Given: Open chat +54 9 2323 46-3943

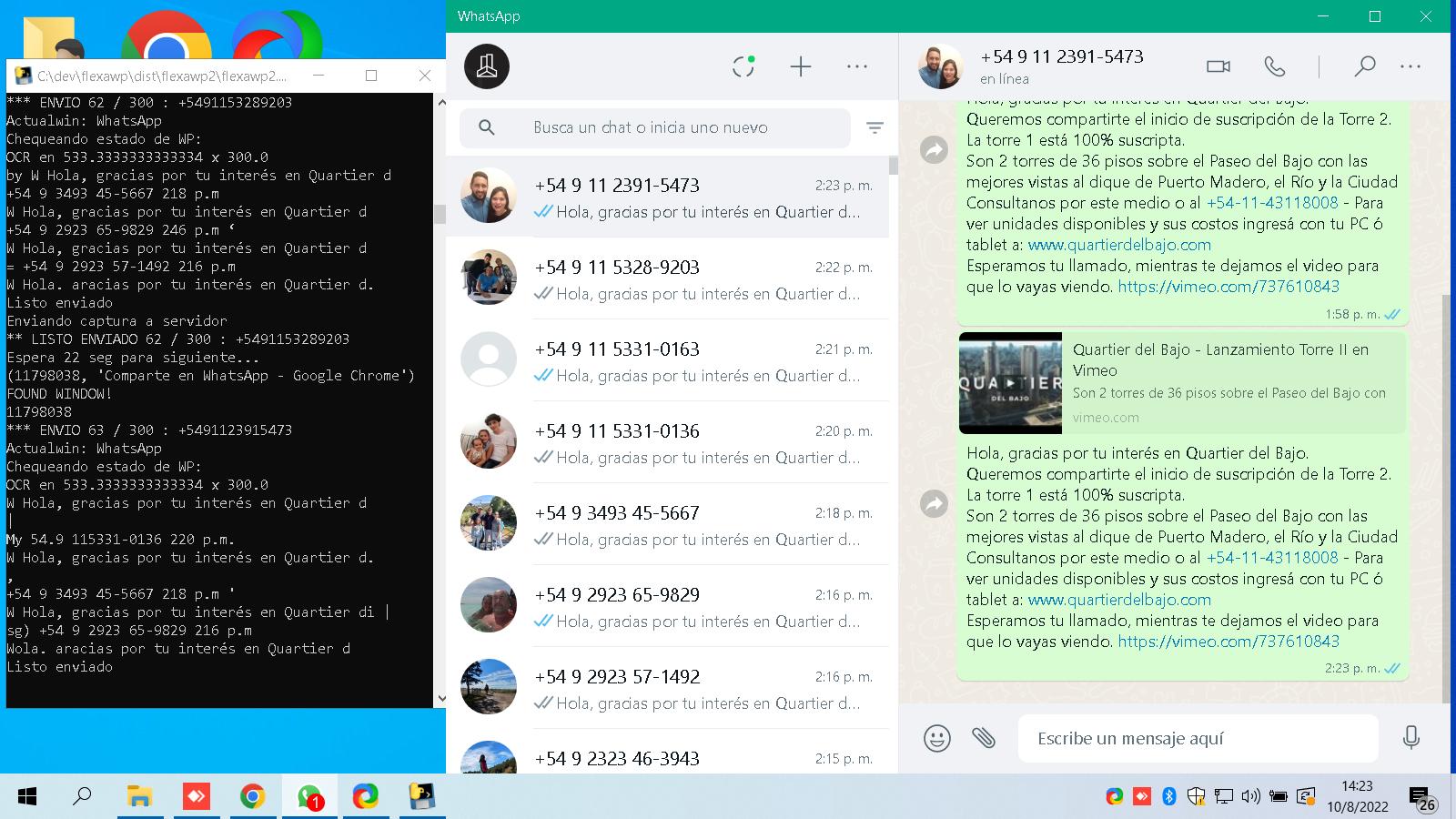Looking at the screenshot, I should [x=667, y=752].
